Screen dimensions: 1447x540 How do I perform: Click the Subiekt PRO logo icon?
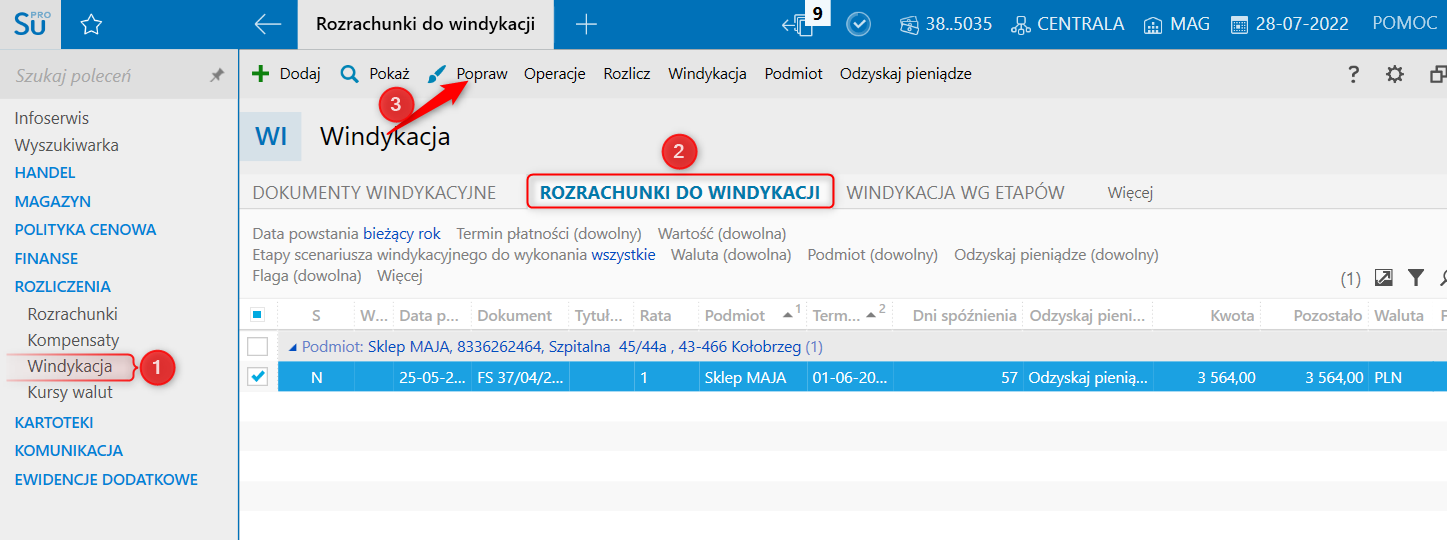coord(30,24)
